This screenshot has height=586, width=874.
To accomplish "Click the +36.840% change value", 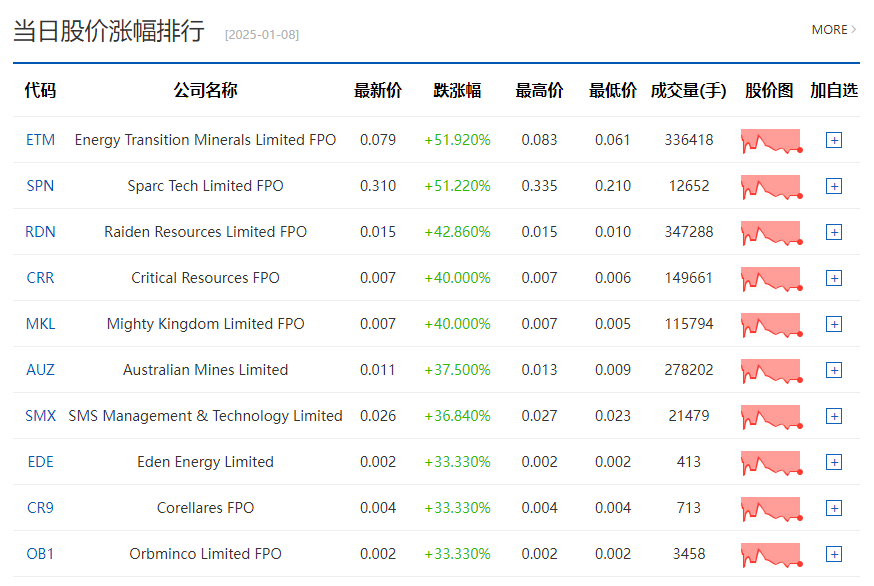I will (x=457, y=416).
